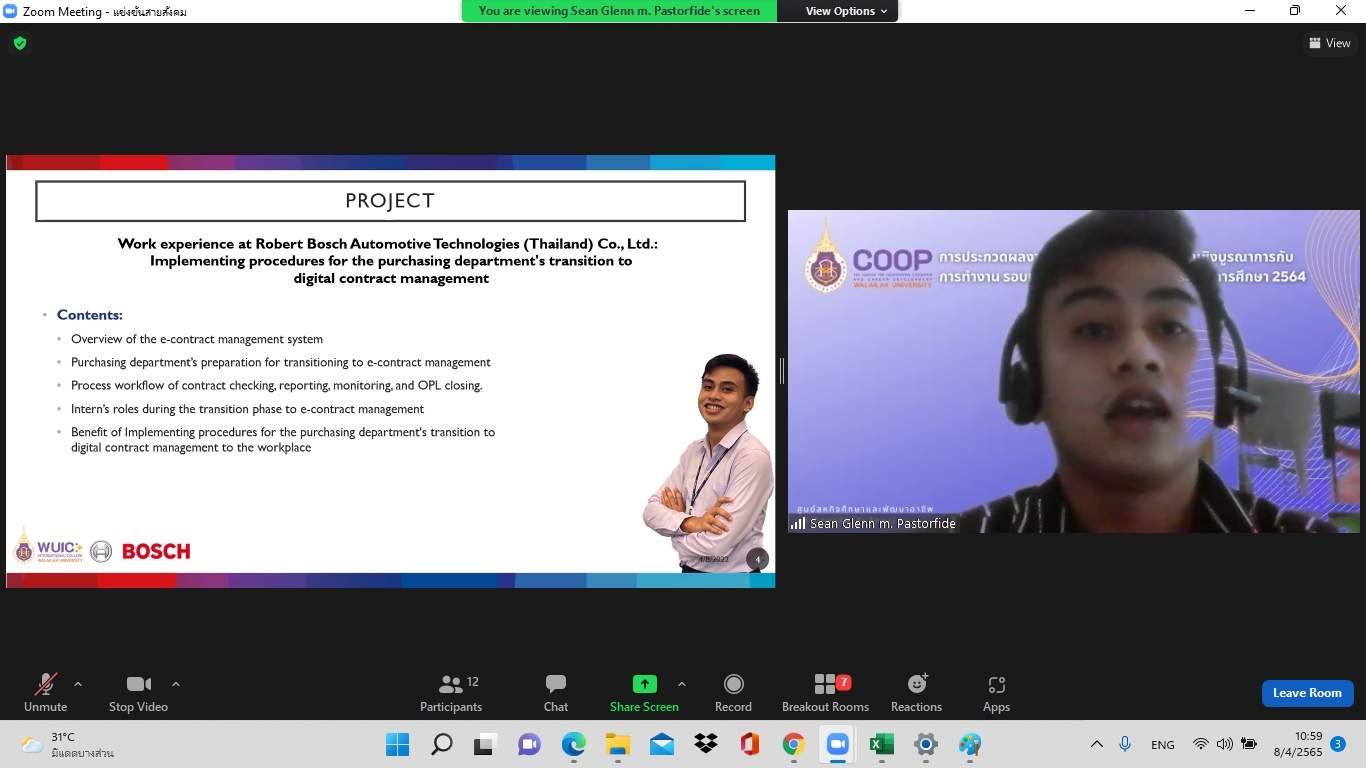
Task: Expand audio options arrow beside Unmute
Action: (78, 685)
